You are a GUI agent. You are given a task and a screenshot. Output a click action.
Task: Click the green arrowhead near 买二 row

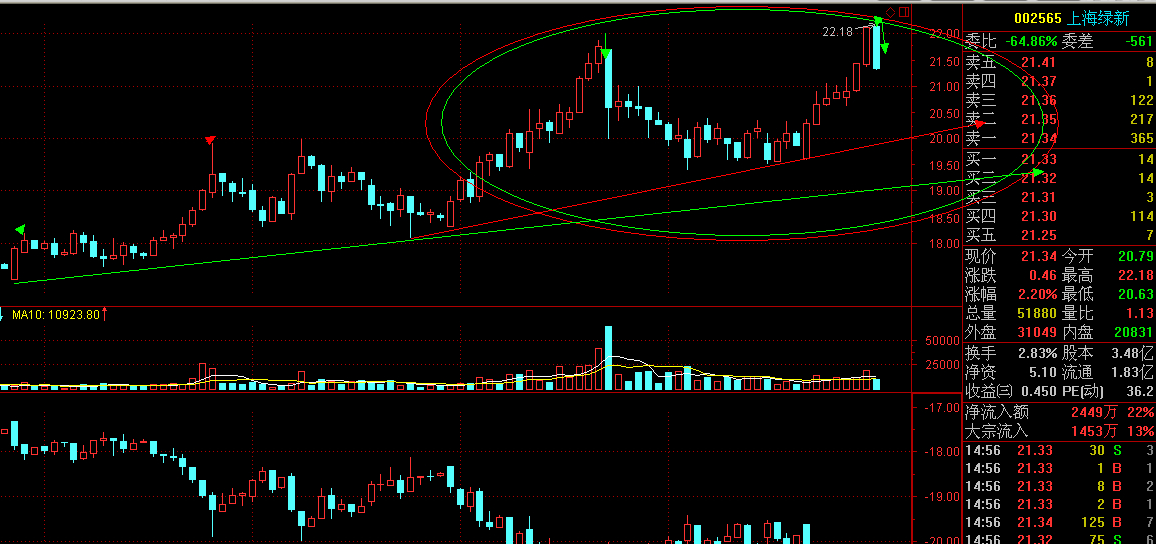1037,173
